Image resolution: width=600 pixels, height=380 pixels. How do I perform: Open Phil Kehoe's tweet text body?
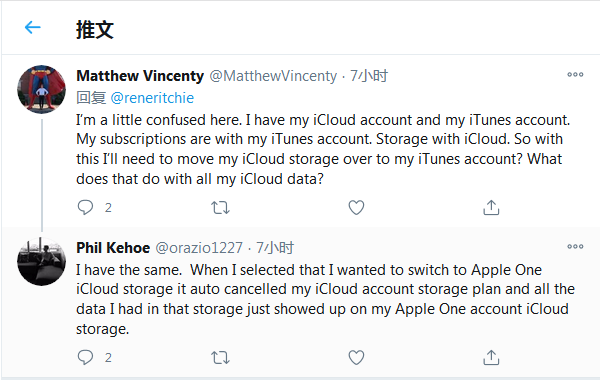pos(325,299)
